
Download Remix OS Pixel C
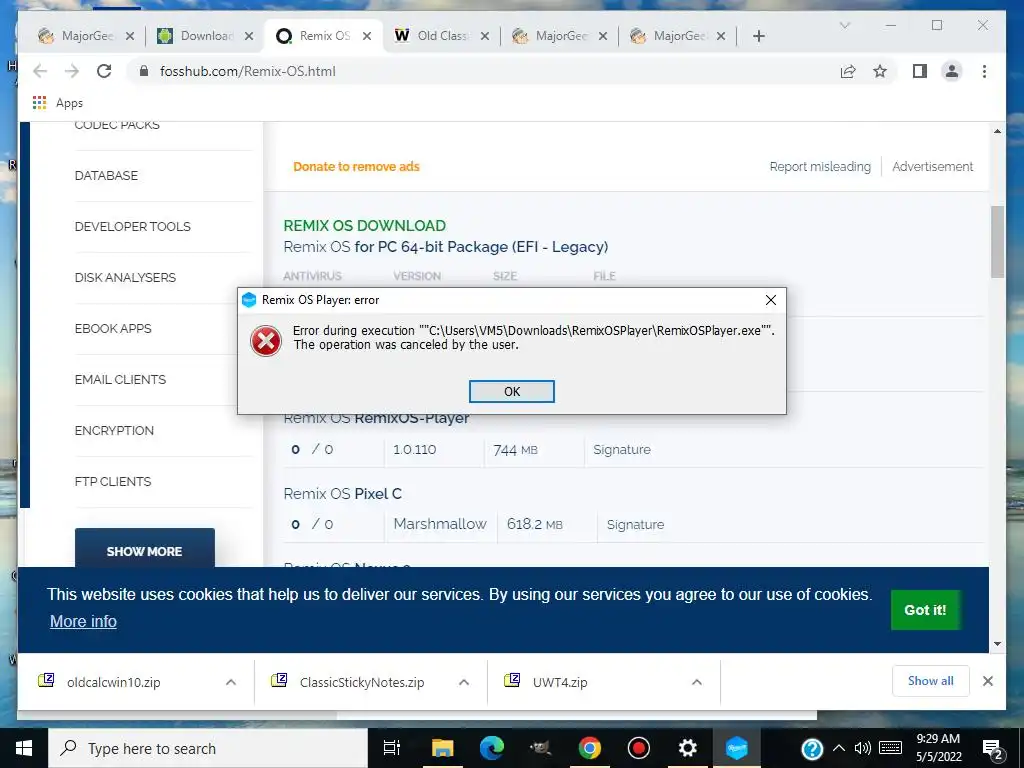(342, 494)
